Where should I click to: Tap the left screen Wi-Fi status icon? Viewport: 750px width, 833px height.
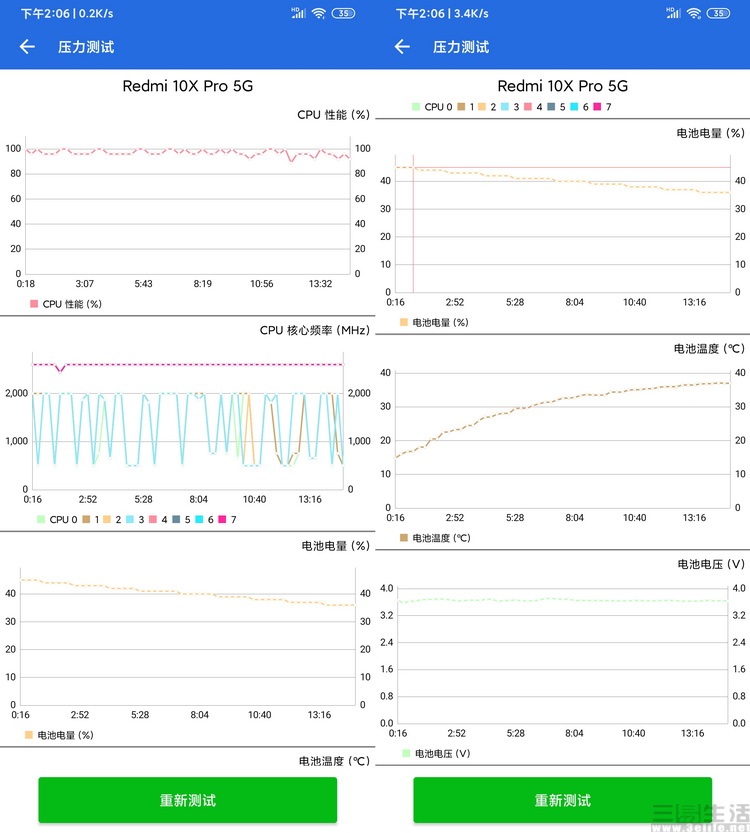pyautogui.click(x=319, y=13)
